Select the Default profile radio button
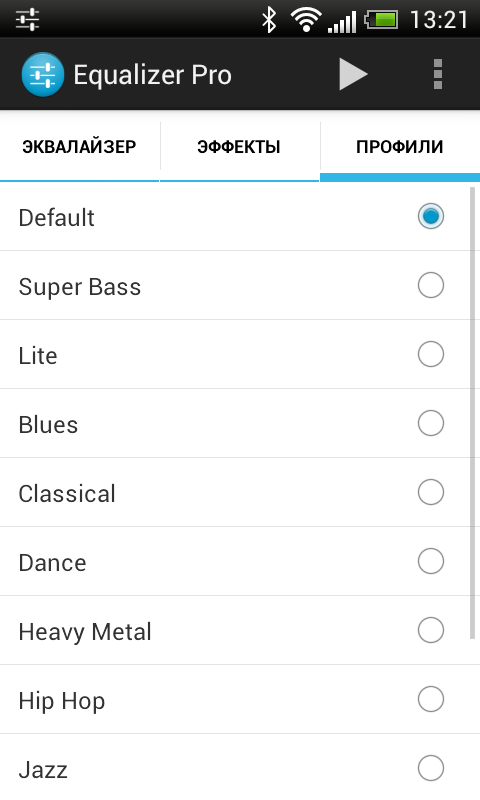The width and height of the screenshot is (480, 800). coord(431,216)
